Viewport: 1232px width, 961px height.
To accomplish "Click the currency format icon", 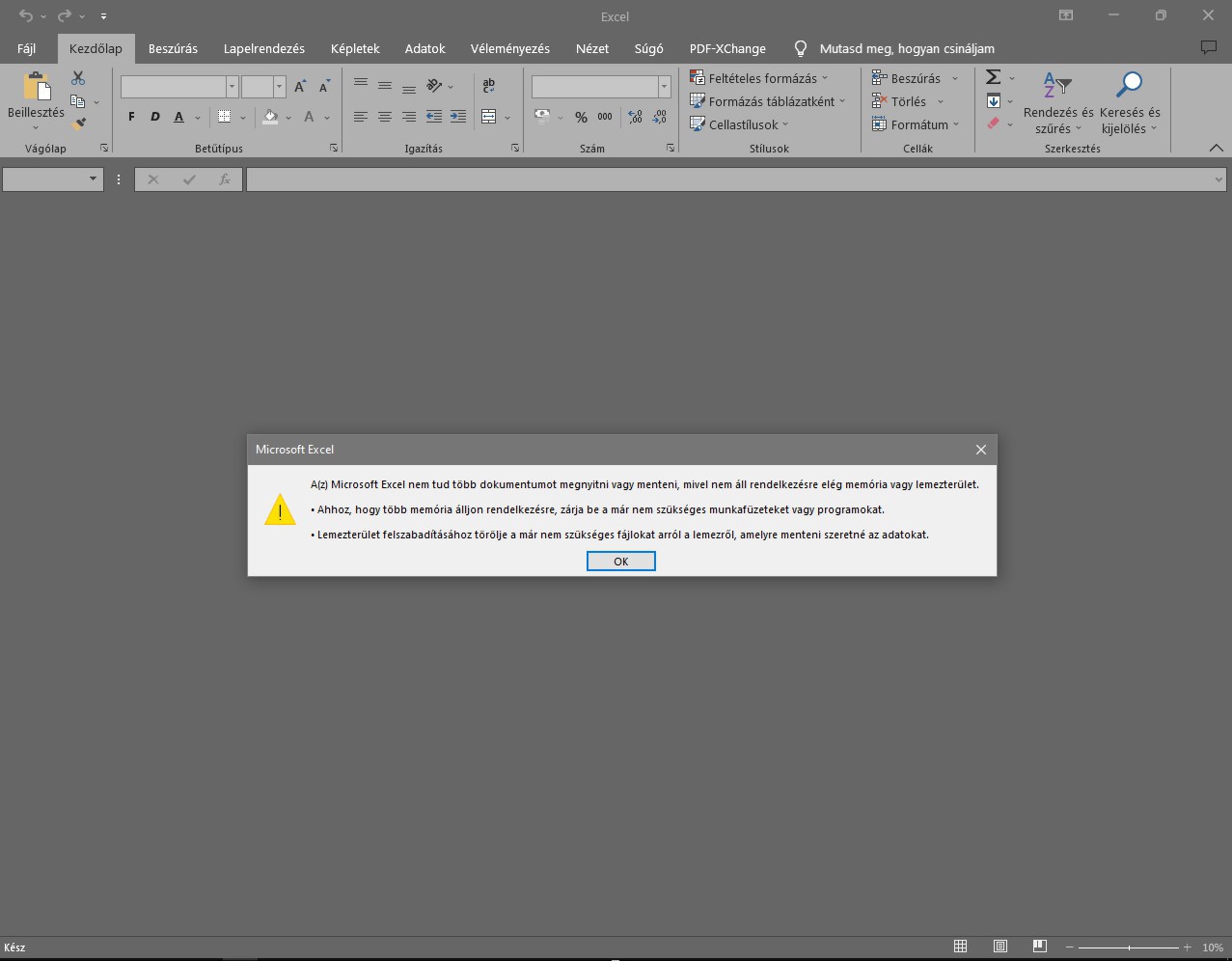I will (x=542, y=117).
